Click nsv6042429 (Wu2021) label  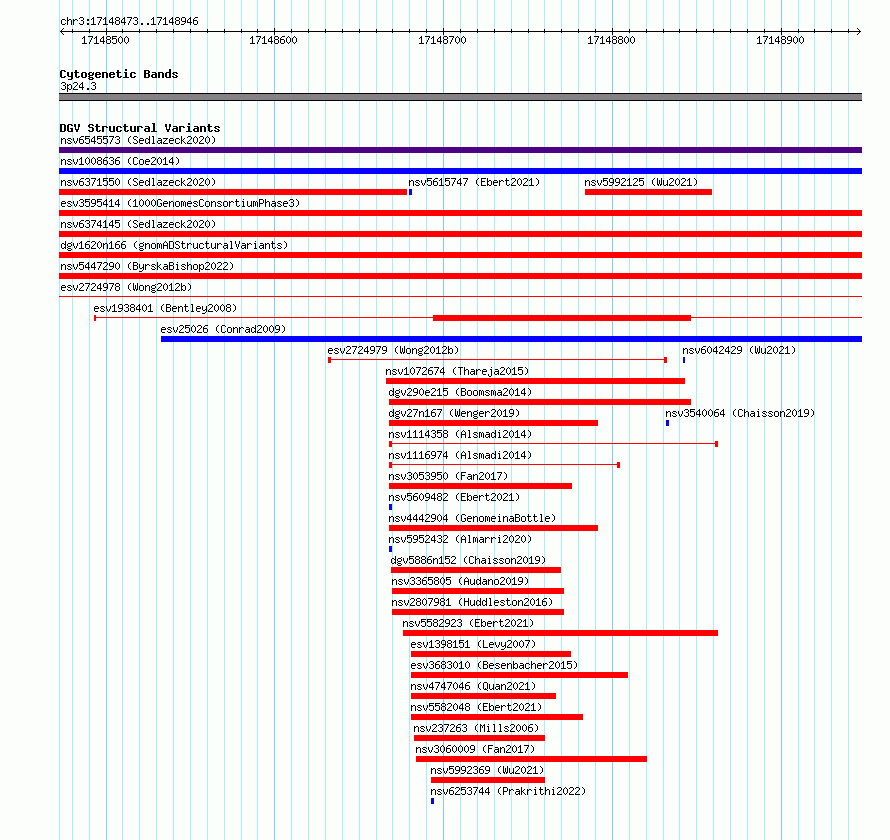[x=739, y=350]
